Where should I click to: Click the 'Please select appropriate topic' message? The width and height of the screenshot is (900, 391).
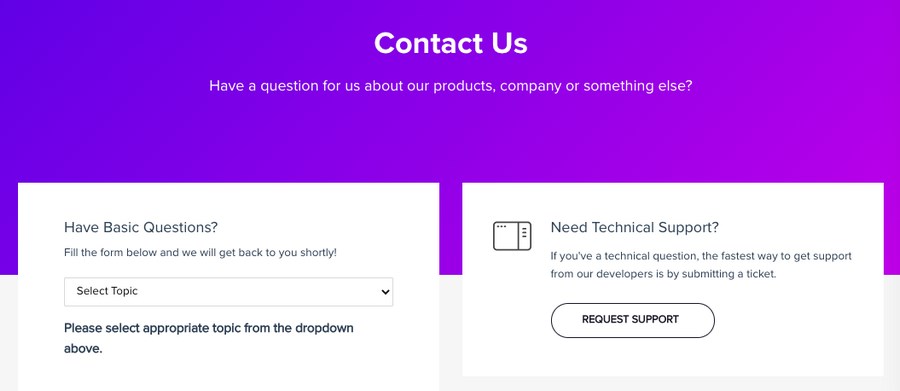pyautogui.click(x=208, y=338)
